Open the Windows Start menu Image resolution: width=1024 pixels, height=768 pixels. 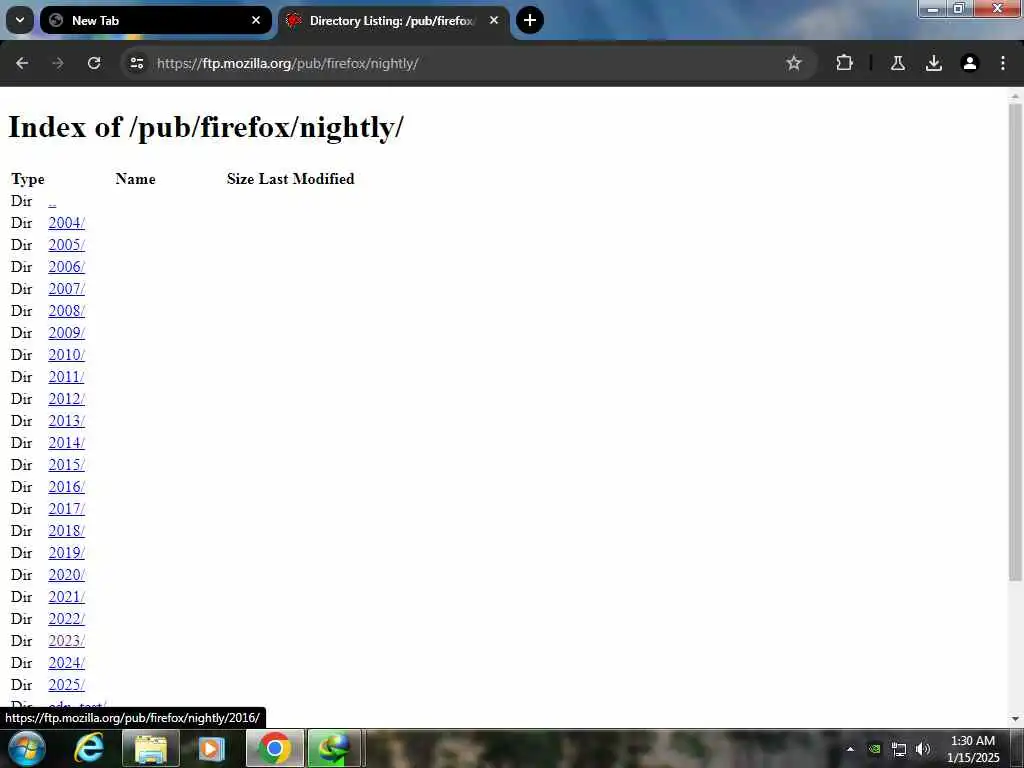pos(26,748)
